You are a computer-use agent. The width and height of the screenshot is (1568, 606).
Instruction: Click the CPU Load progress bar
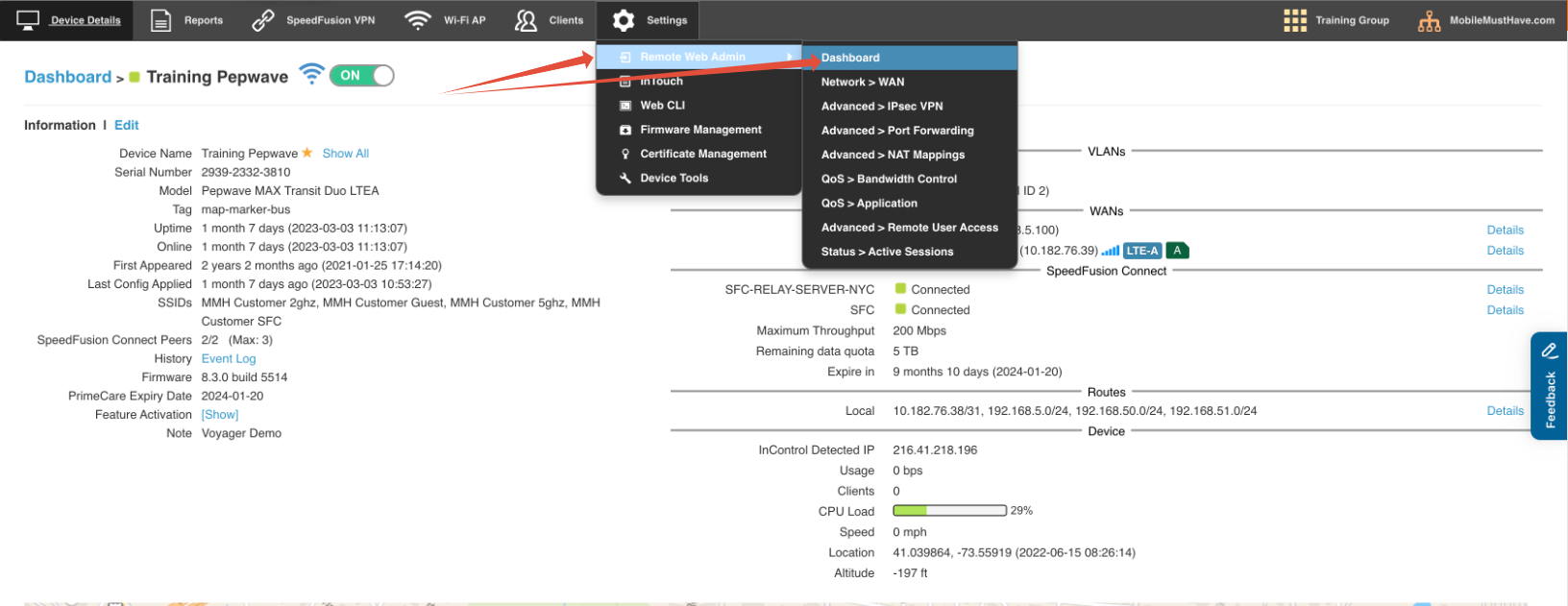(949, 511)
